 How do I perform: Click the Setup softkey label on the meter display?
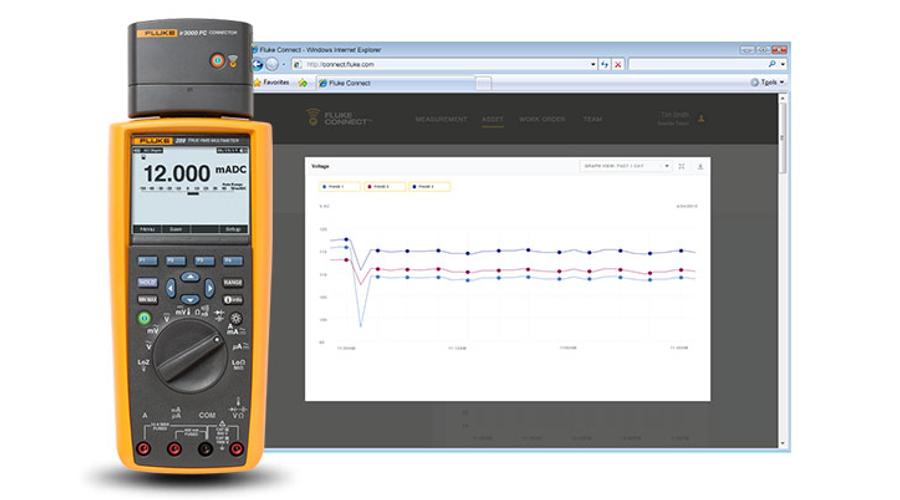click(232, 229)
